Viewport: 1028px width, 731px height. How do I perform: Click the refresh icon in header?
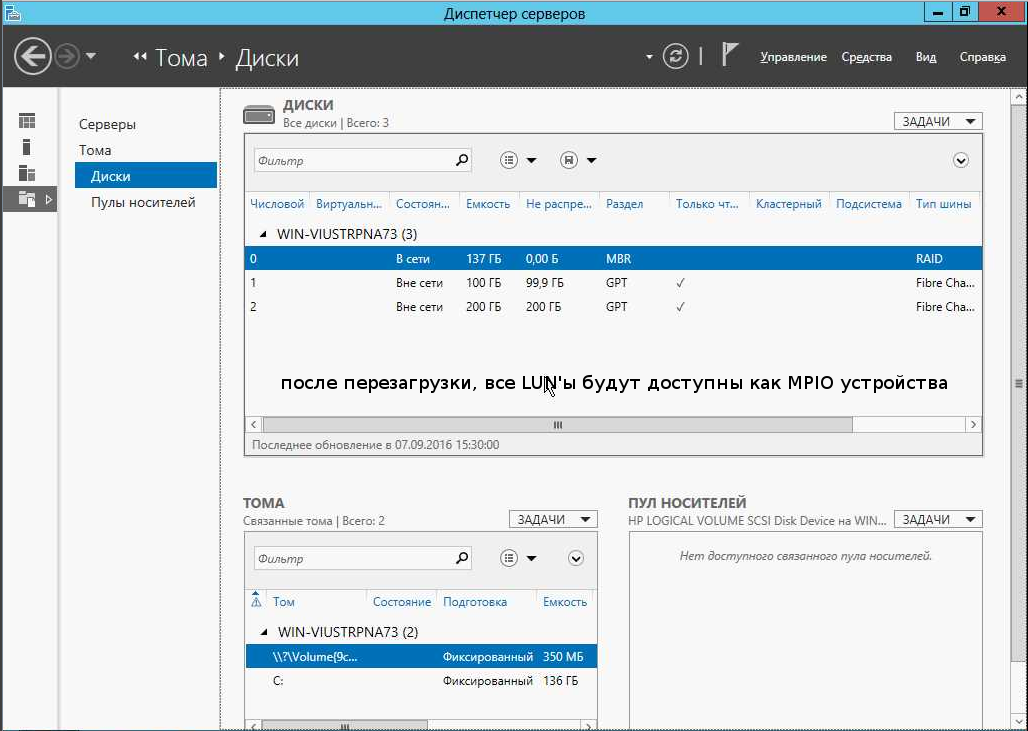pyautogui.click(x=675, y=56)
